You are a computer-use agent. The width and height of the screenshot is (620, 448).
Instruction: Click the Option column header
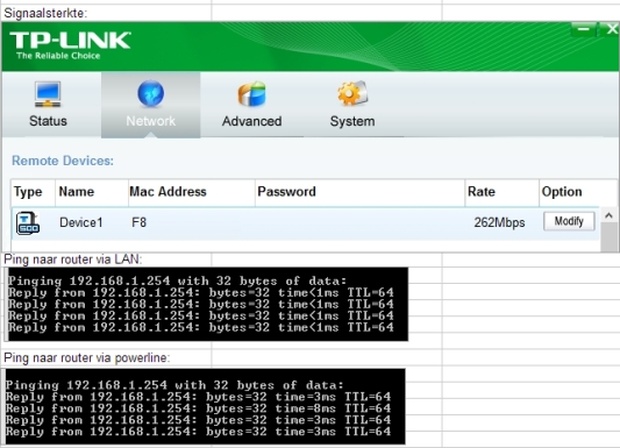point(561,192)
